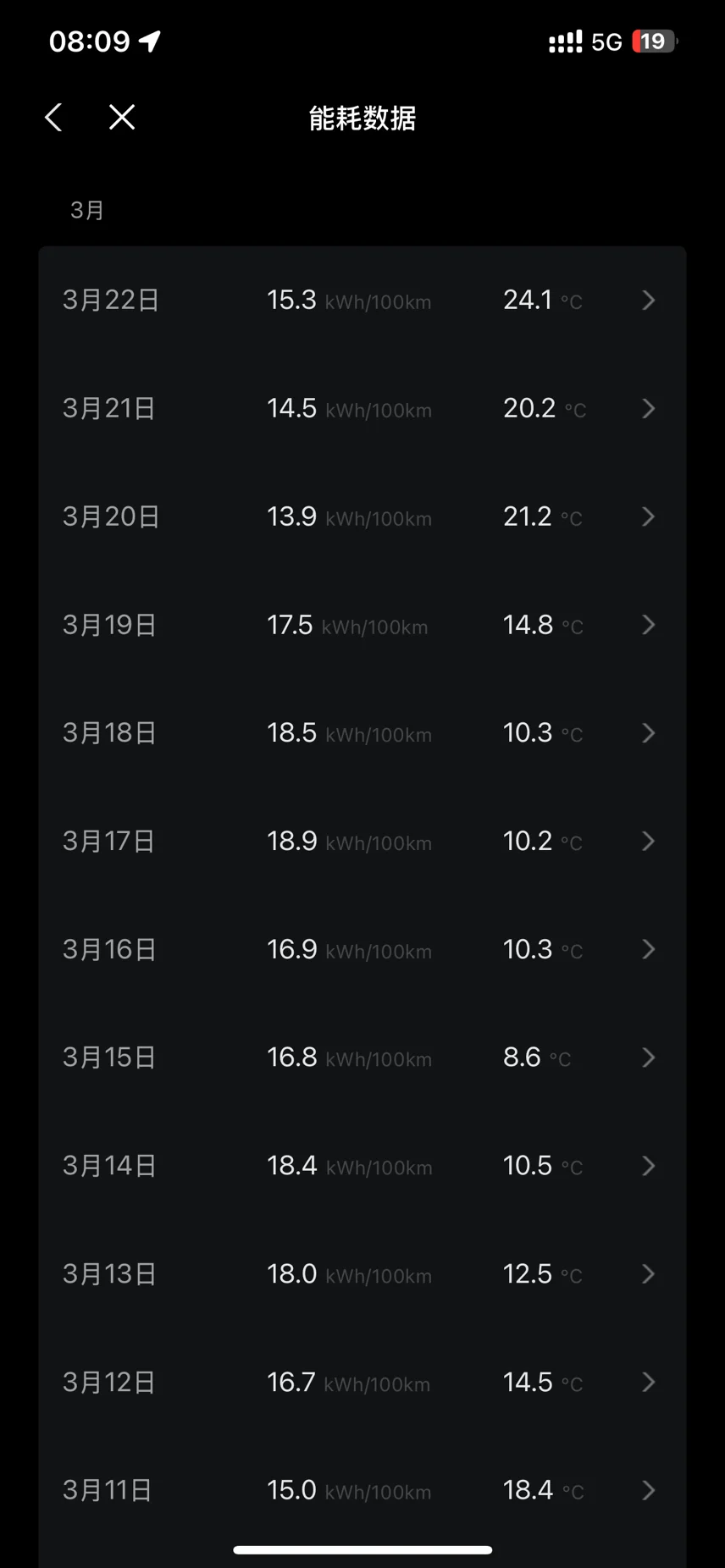725x1568 pixels.
Task: Open chevron on the 3月17日 row
Action: [649, 842]
